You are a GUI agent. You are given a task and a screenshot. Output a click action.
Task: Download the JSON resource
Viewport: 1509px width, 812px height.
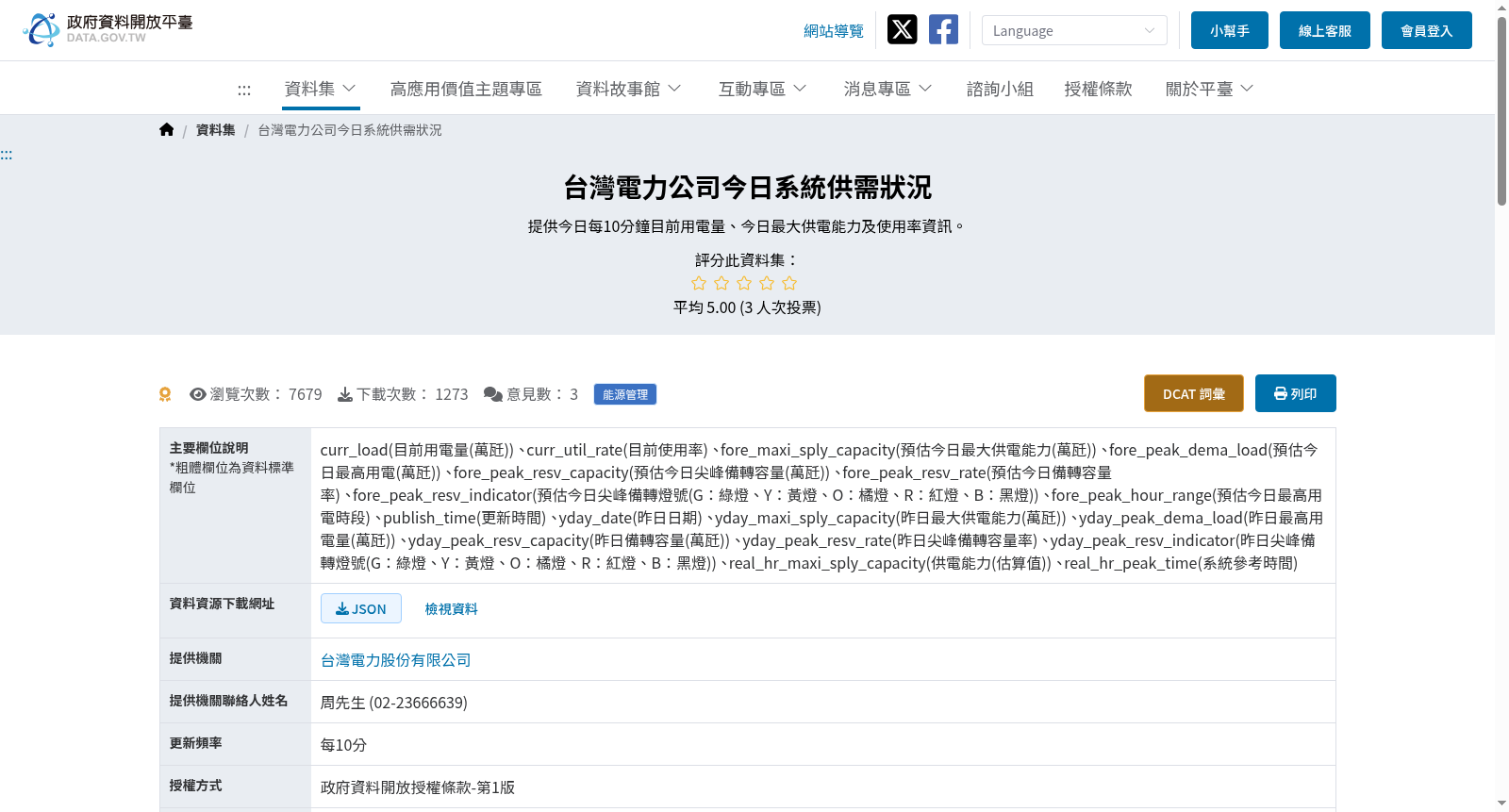361,608
